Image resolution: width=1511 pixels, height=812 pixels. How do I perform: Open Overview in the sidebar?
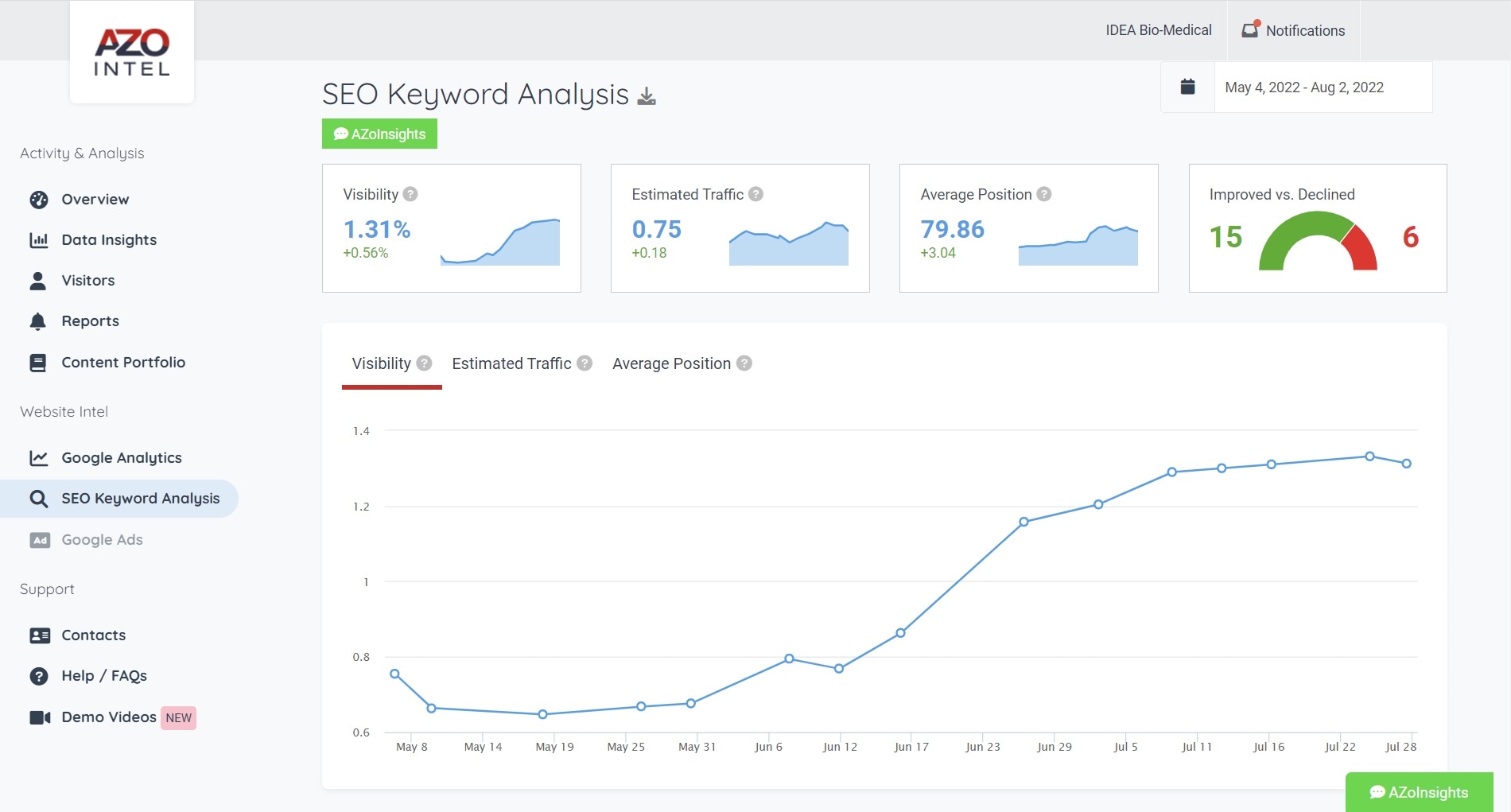click(95, 200)
